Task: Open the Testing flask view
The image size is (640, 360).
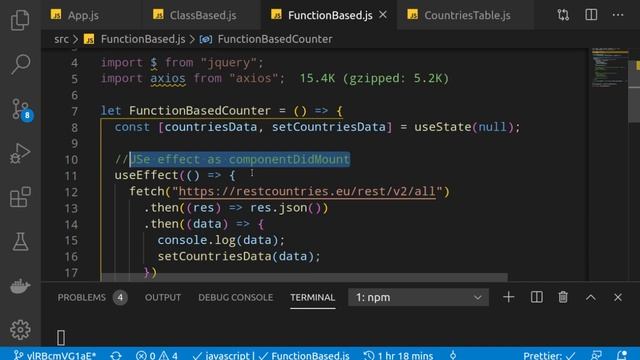Action: [x=20, y=242]
